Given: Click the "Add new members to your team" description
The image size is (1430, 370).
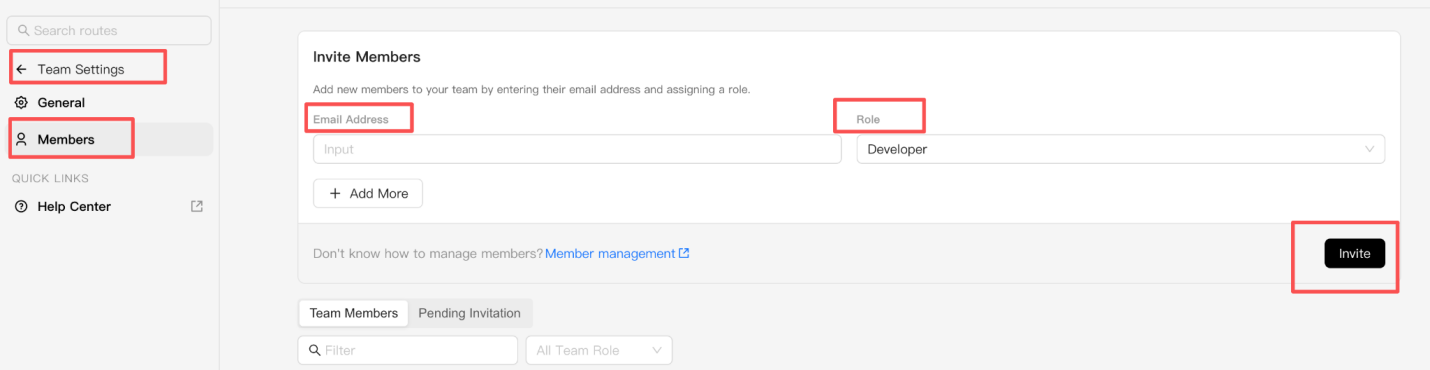Looking at the screenshot, I should tap(531, 89).
